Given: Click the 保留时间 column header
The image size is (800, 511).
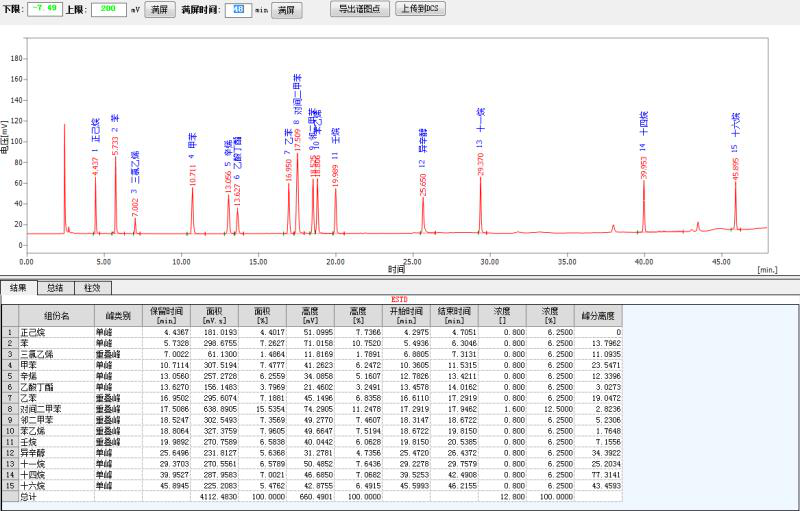Looking at the screenshot, I should 166,315.
